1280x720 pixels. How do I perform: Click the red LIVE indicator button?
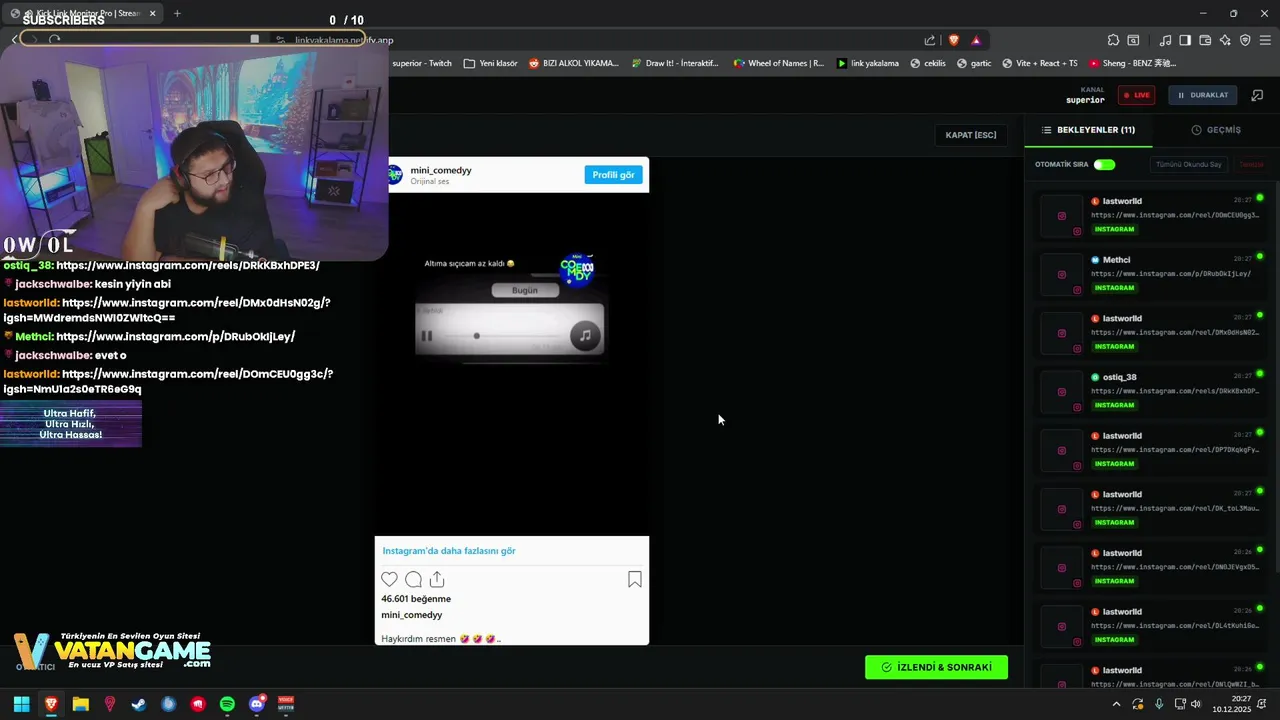point(1137,95)
